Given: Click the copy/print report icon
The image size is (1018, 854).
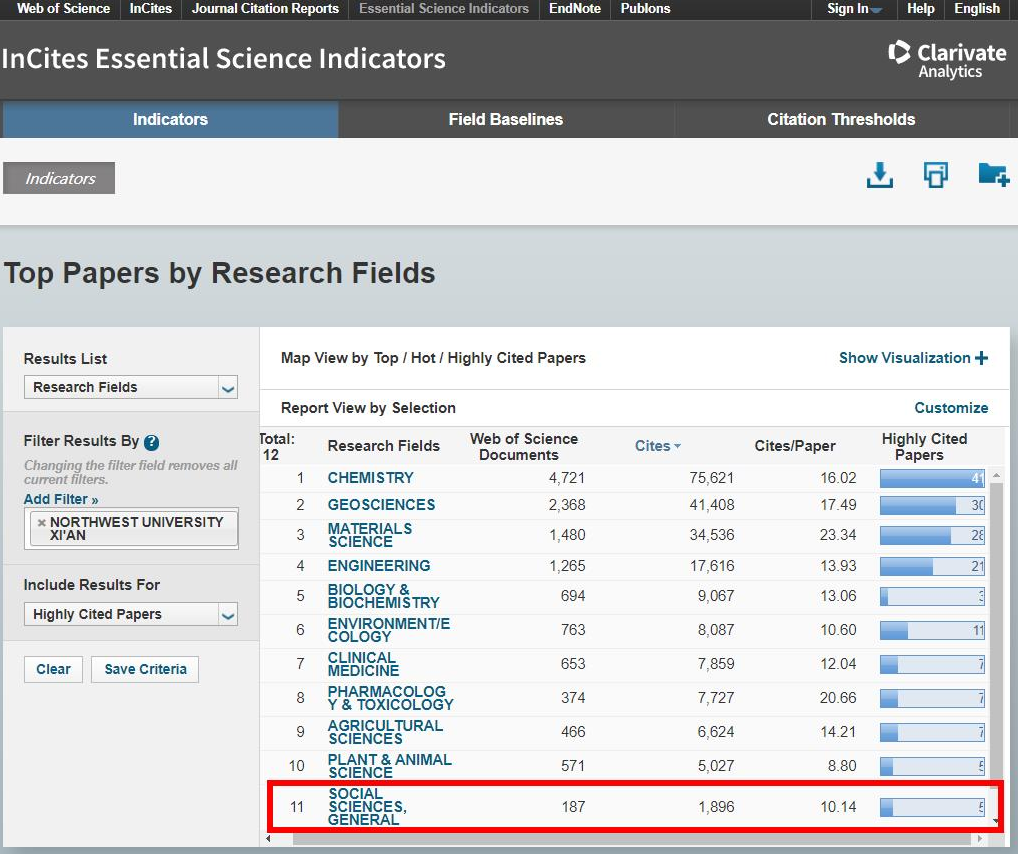Looking at the screenshot, I should (x=935, y=176).
